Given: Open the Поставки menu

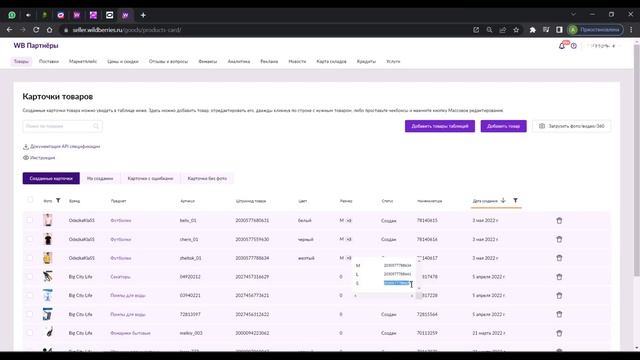Looking at the screenshot, I should (x=49, y=62).
